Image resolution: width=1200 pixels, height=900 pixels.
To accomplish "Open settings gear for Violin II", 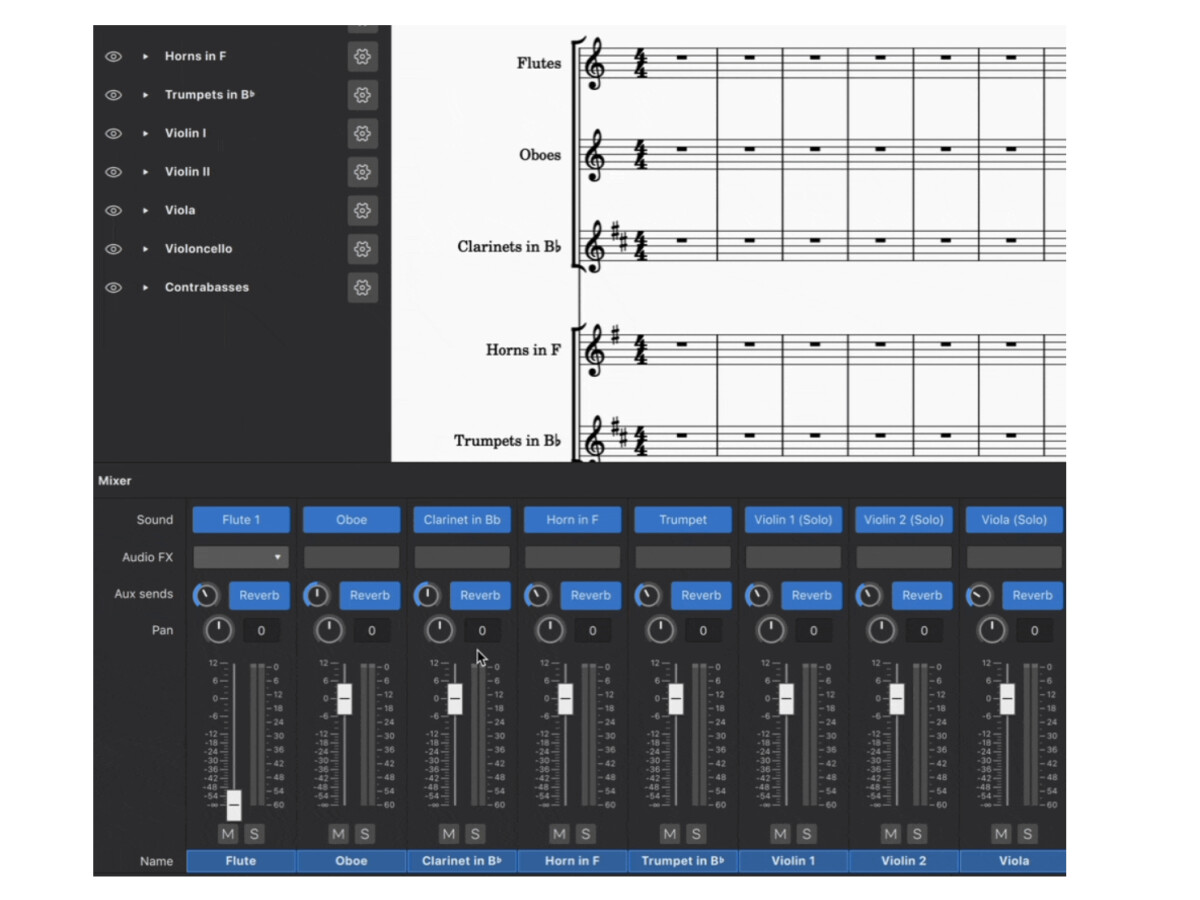I will coord(362,172).
